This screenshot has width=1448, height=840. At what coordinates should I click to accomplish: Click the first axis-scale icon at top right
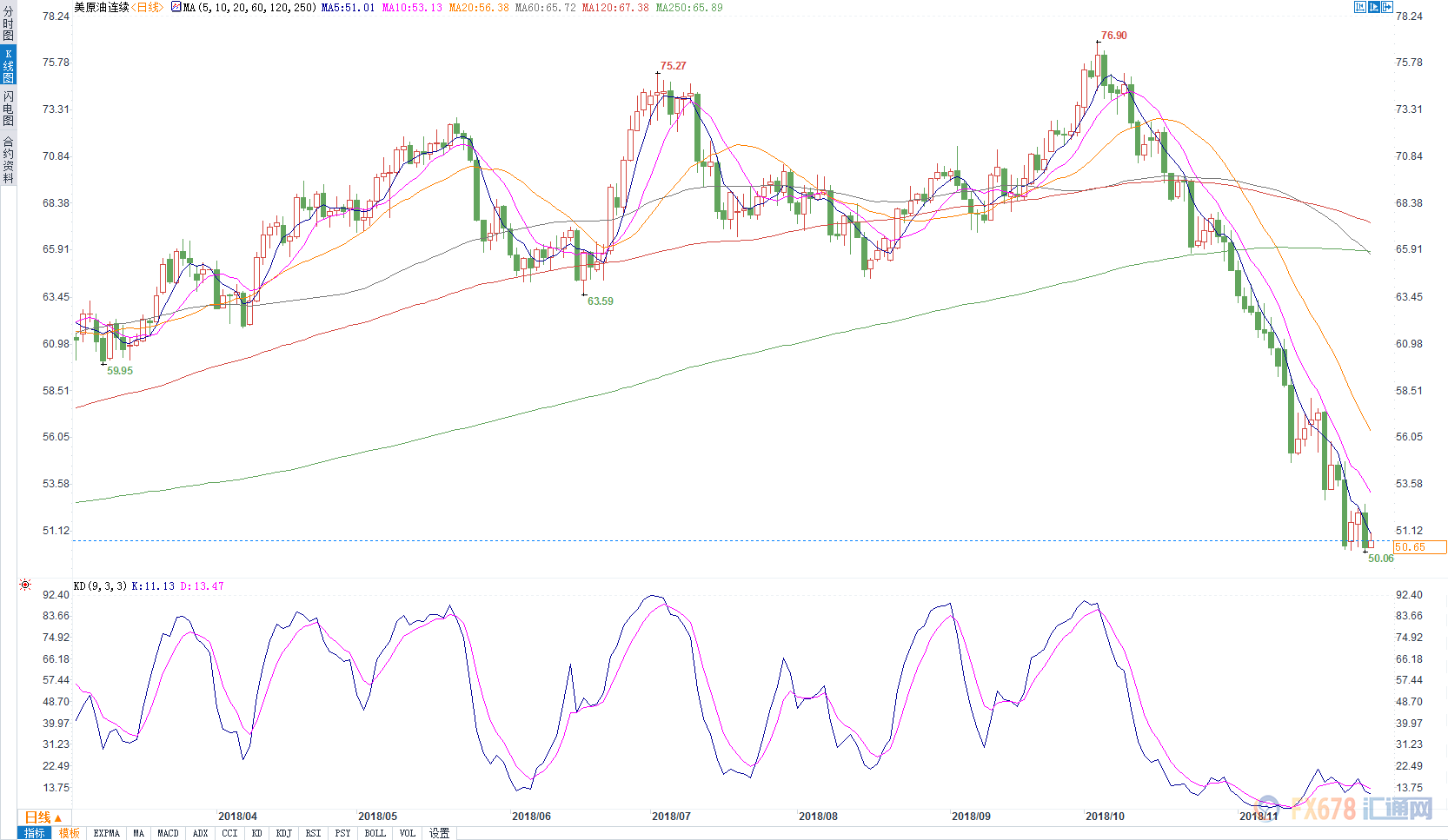click(1360, 7)
